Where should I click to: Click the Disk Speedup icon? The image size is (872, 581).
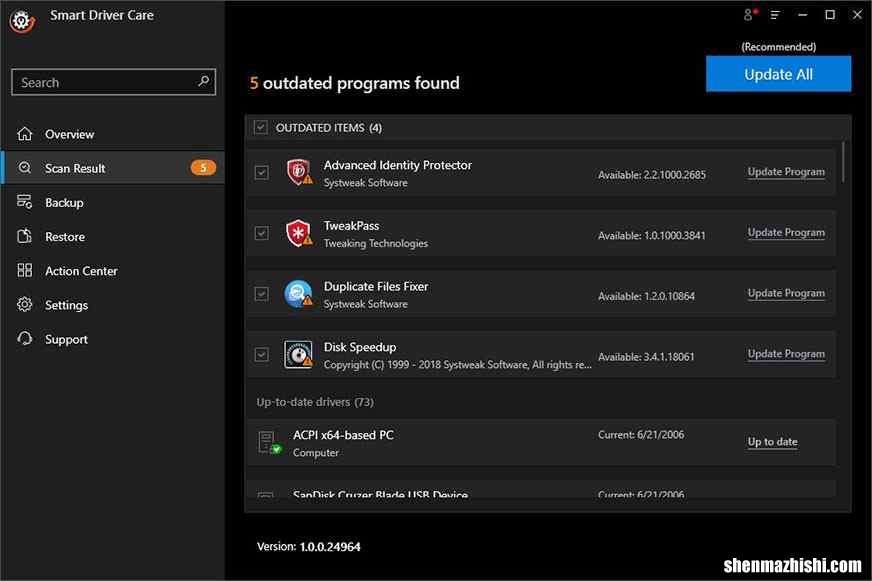point(299,354)
